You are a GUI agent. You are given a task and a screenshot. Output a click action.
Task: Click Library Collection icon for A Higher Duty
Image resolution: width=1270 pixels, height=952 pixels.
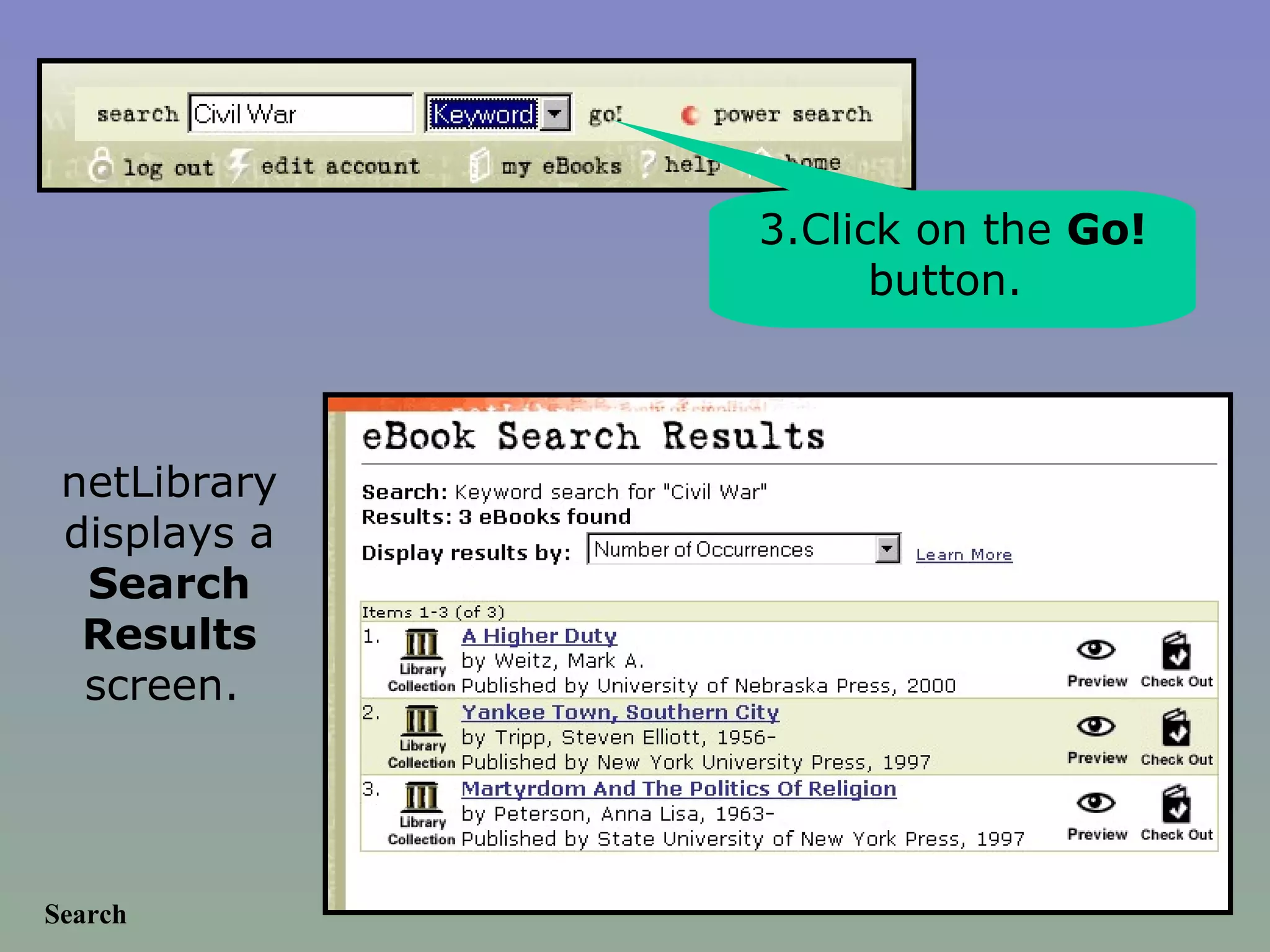[x=422, y=659]
